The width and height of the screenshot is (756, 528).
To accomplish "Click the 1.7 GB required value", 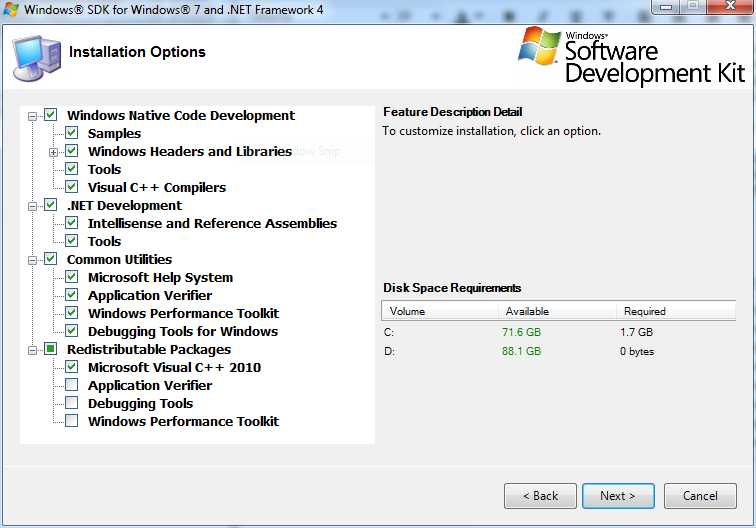I will pyautogui.click(x=636, y=332).
